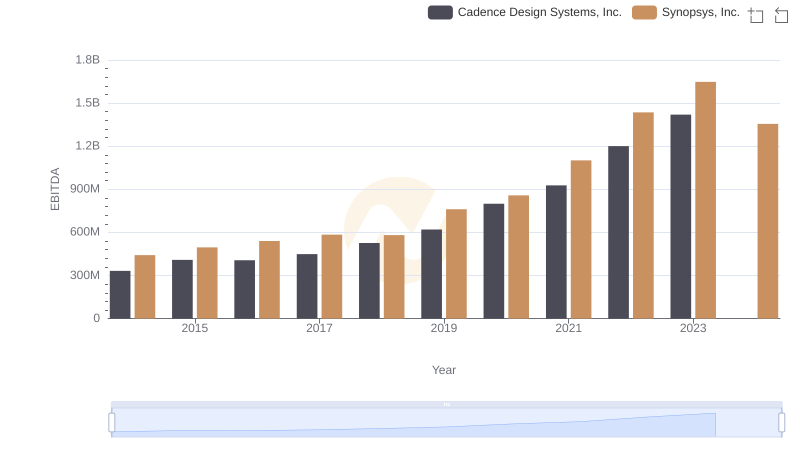Viewport: 800px width, 461px height.
Task: Click the data zoom slider top grip
Action: point(446,404)
